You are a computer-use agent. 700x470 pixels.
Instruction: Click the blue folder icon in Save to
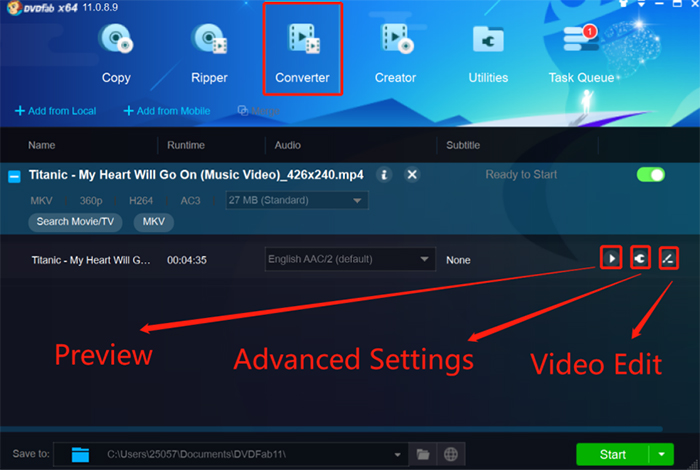80,454
